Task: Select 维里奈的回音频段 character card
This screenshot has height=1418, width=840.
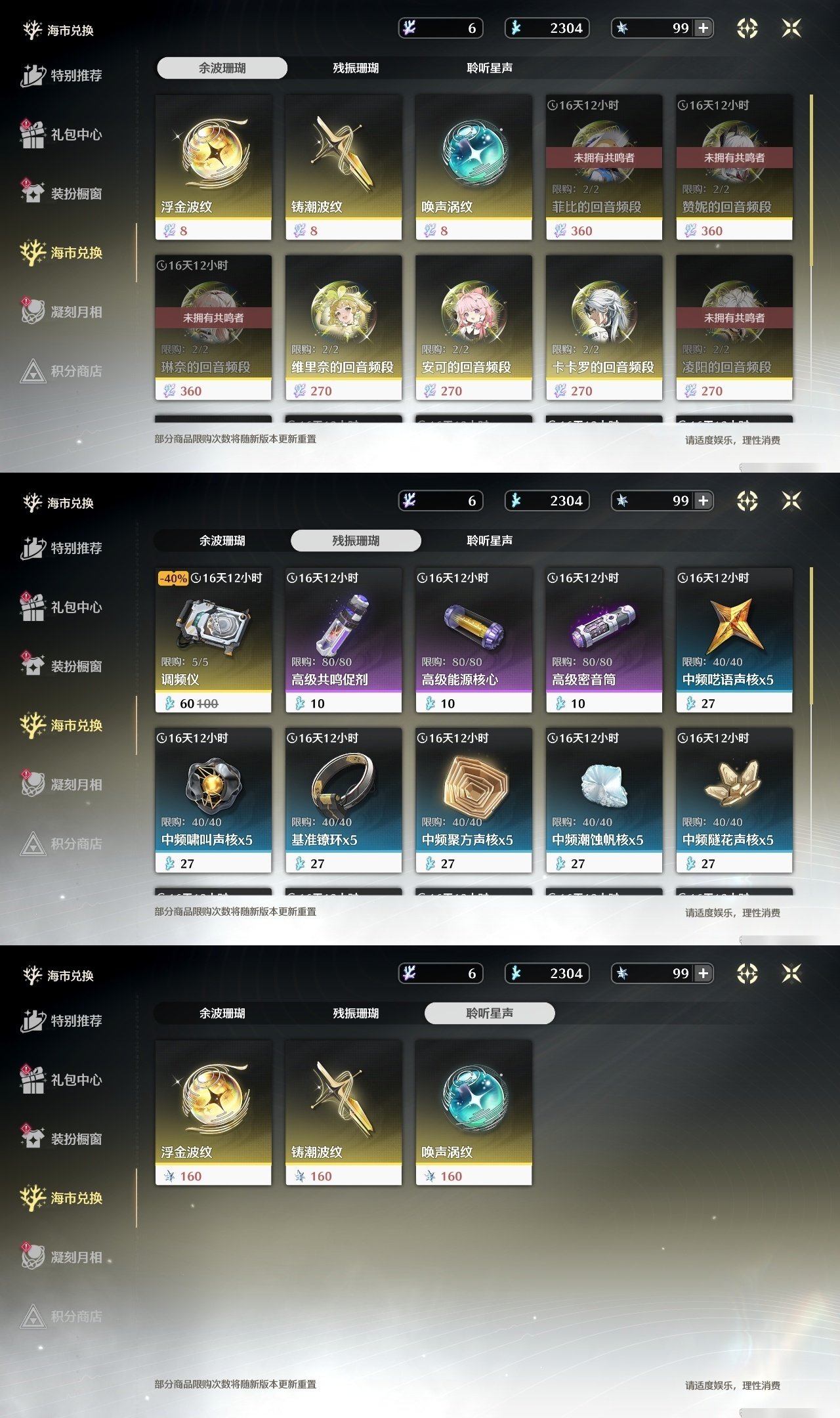Action: [343, 328]
